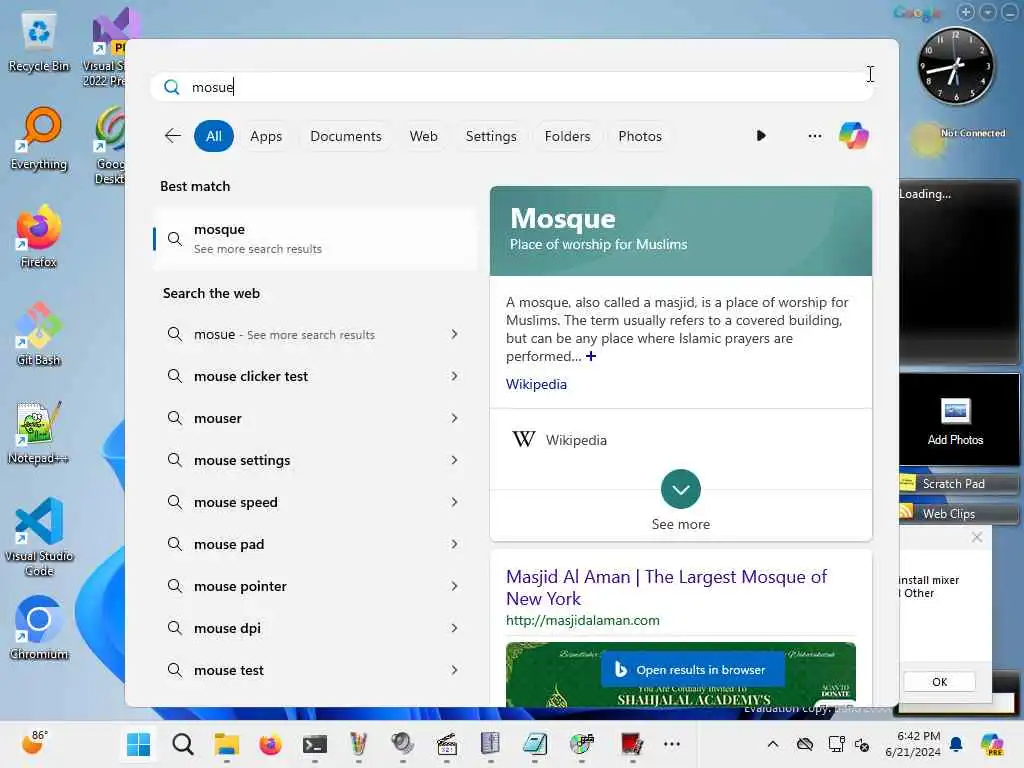Select the mosque best match result

(316, 238)
